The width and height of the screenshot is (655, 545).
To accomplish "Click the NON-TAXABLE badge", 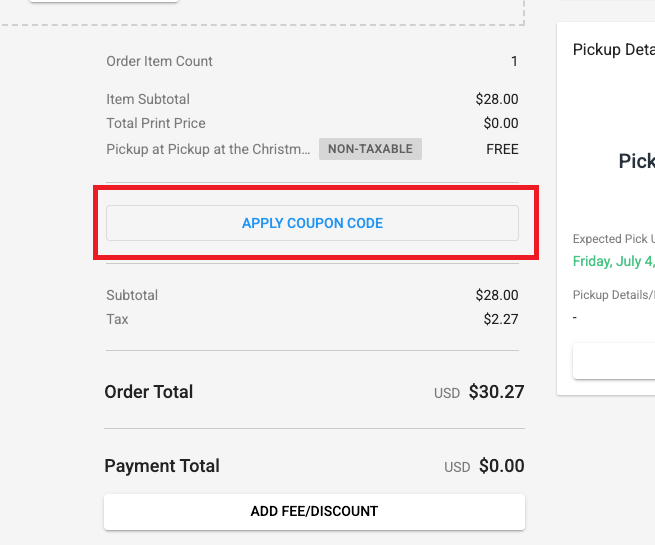I will [371, 149].
